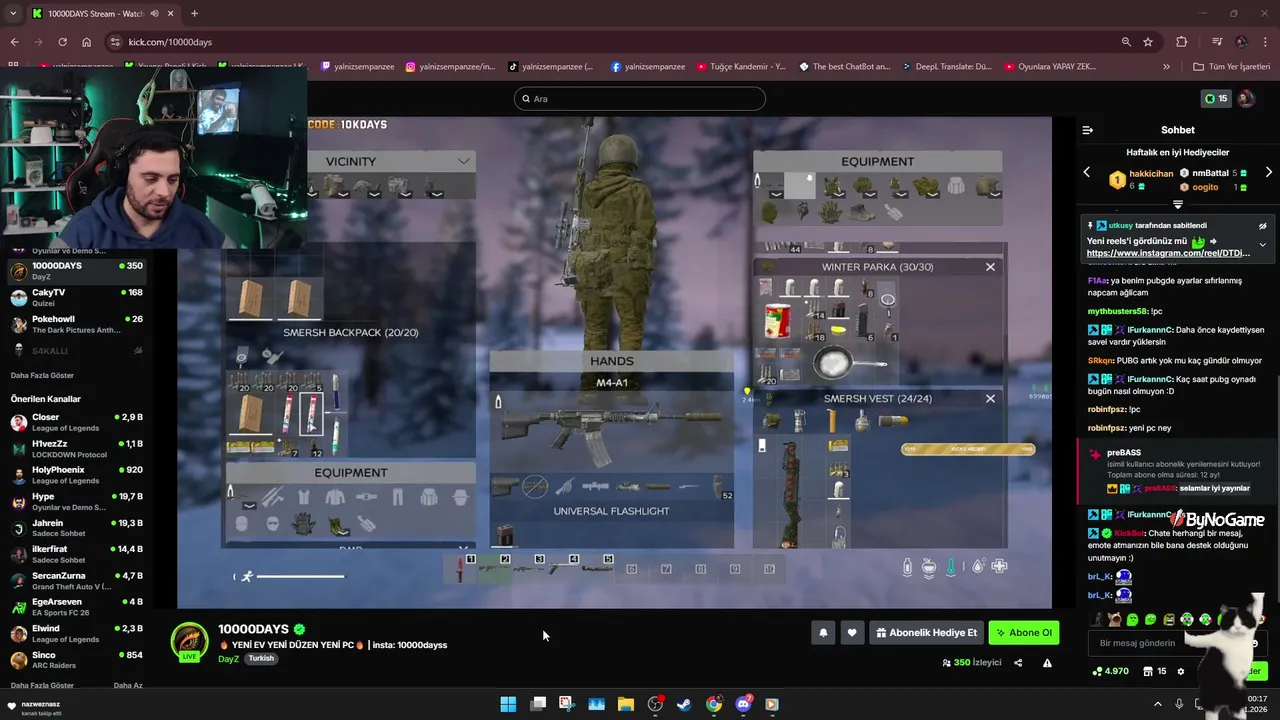
Task: Click the channel points balance 4.970
Action: 1110,671
